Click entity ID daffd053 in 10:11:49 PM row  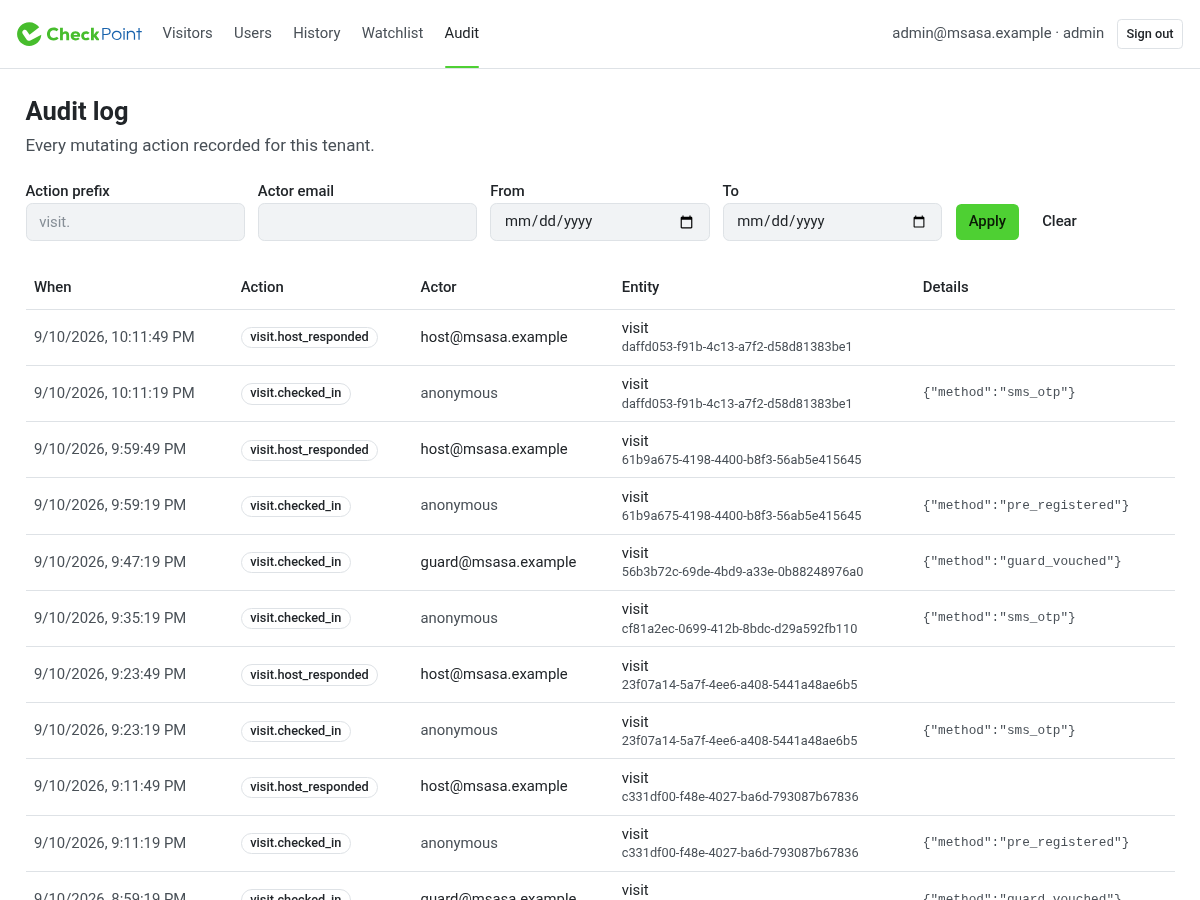(737, 347)
